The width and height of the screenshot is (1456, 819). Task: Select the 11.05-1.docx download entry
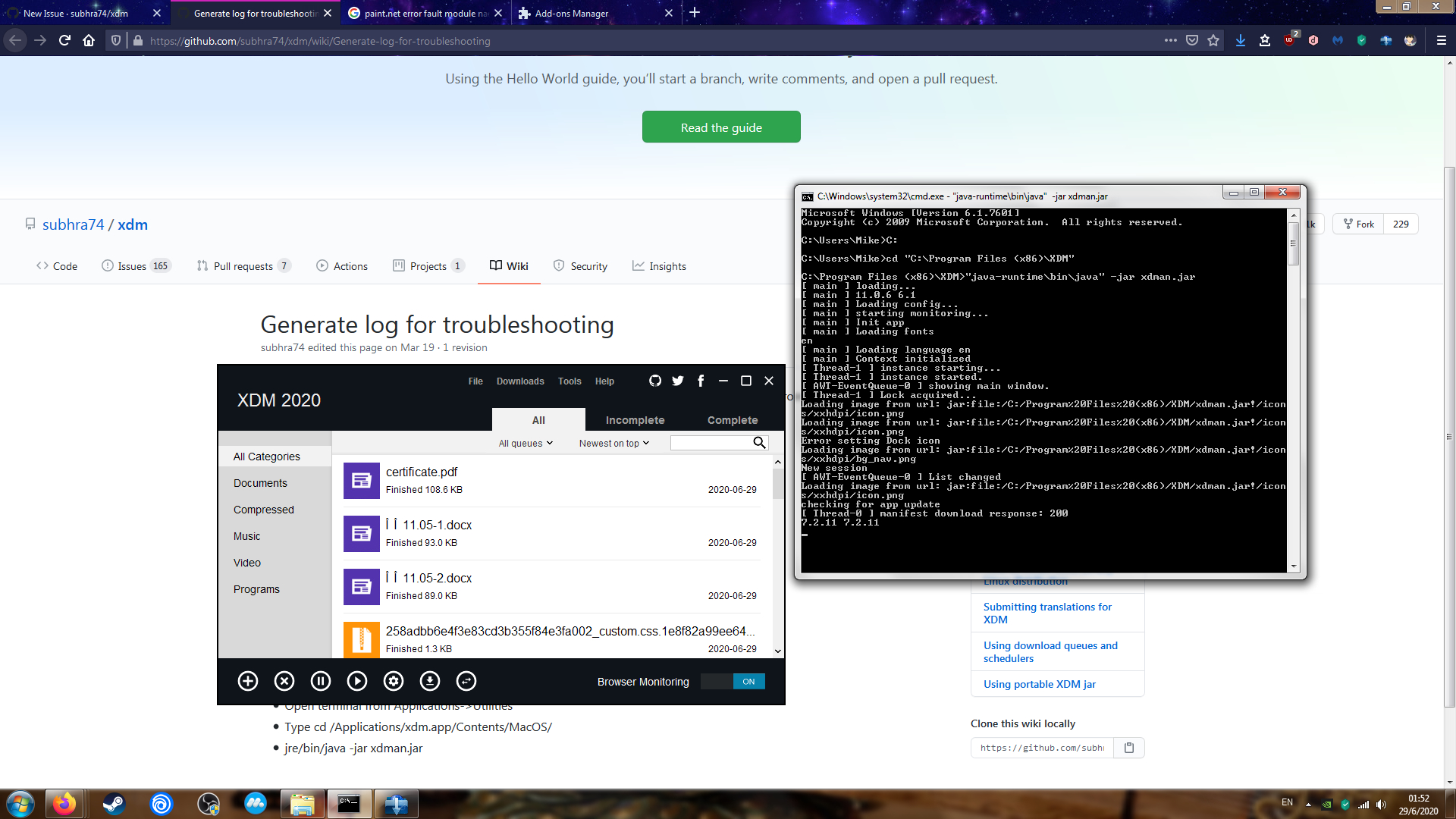552,533
